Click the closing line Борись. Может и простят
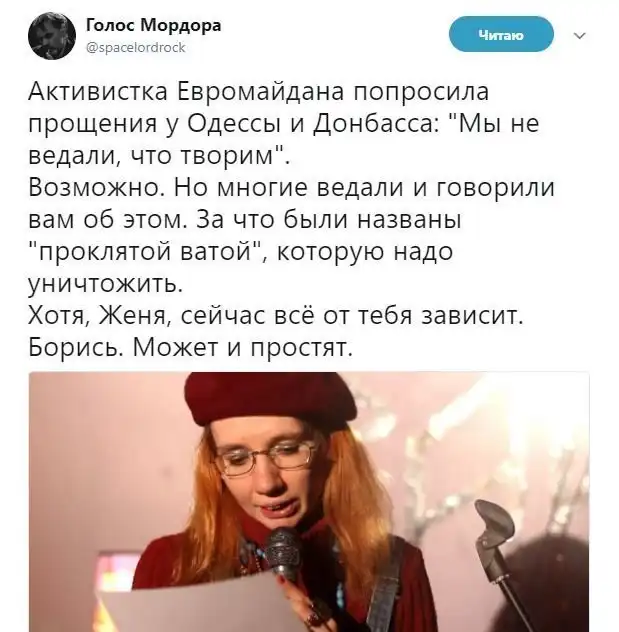The image size is (619, 632). click(191, 347)
